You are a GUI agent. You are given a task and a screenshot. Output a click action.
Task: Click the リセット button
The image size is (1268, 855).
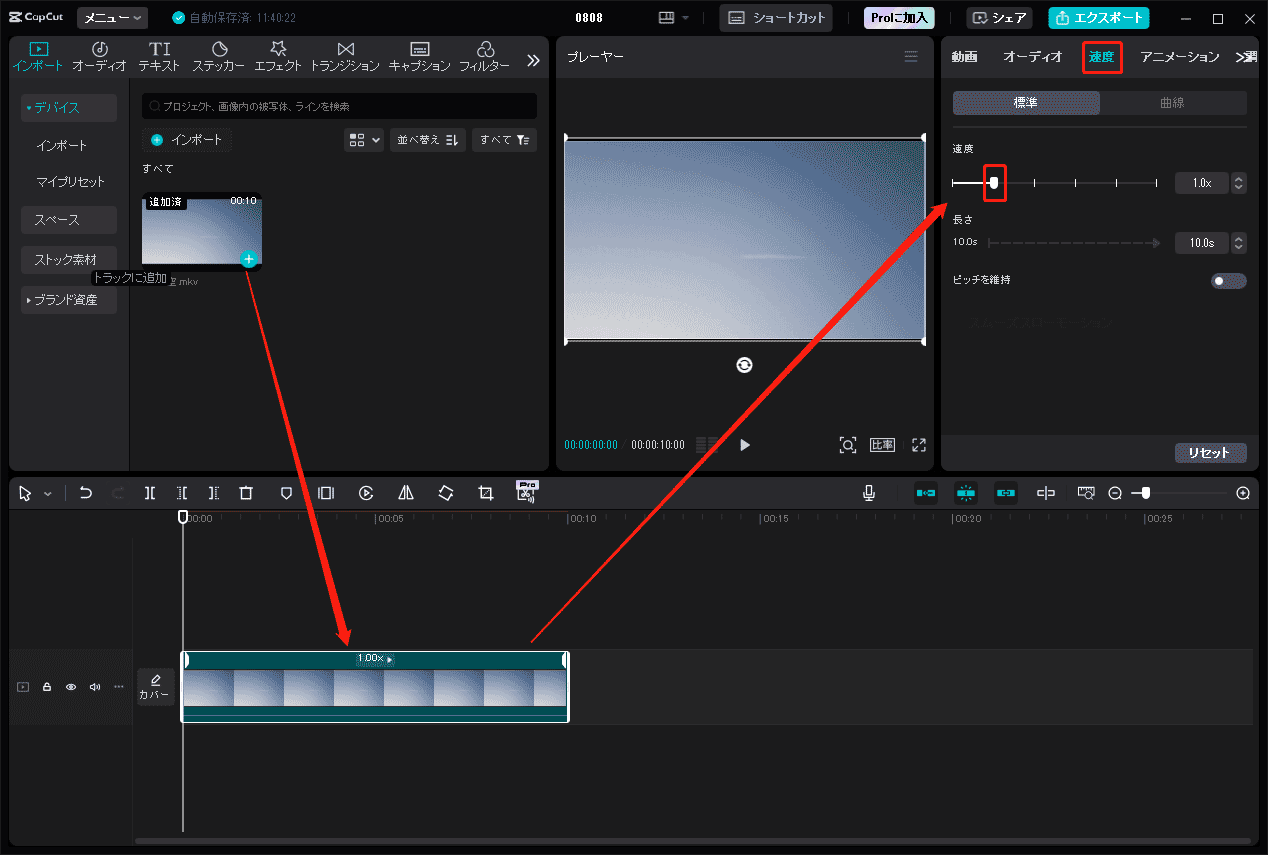1210,453
